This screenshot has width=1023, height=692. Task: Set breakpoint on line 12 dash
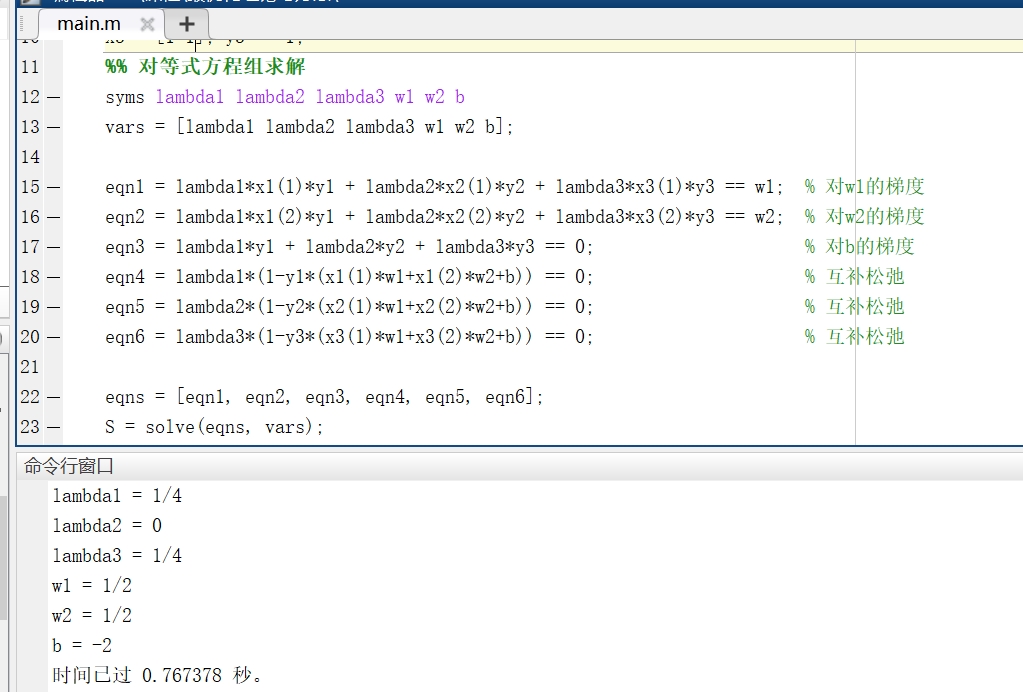click(53, 97)
